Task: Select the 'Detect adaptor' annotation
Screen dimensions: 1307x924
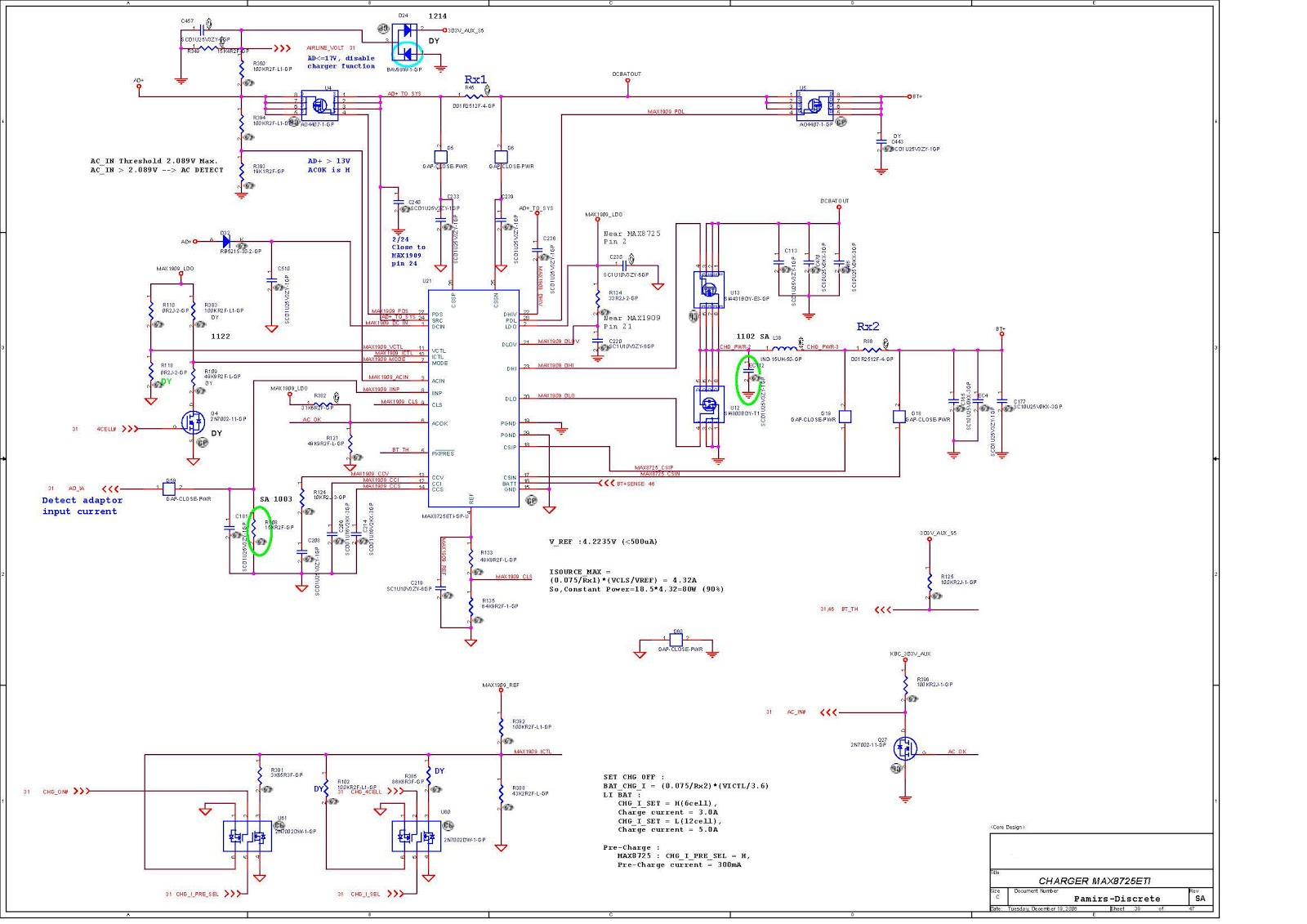Action: point(83,500)
